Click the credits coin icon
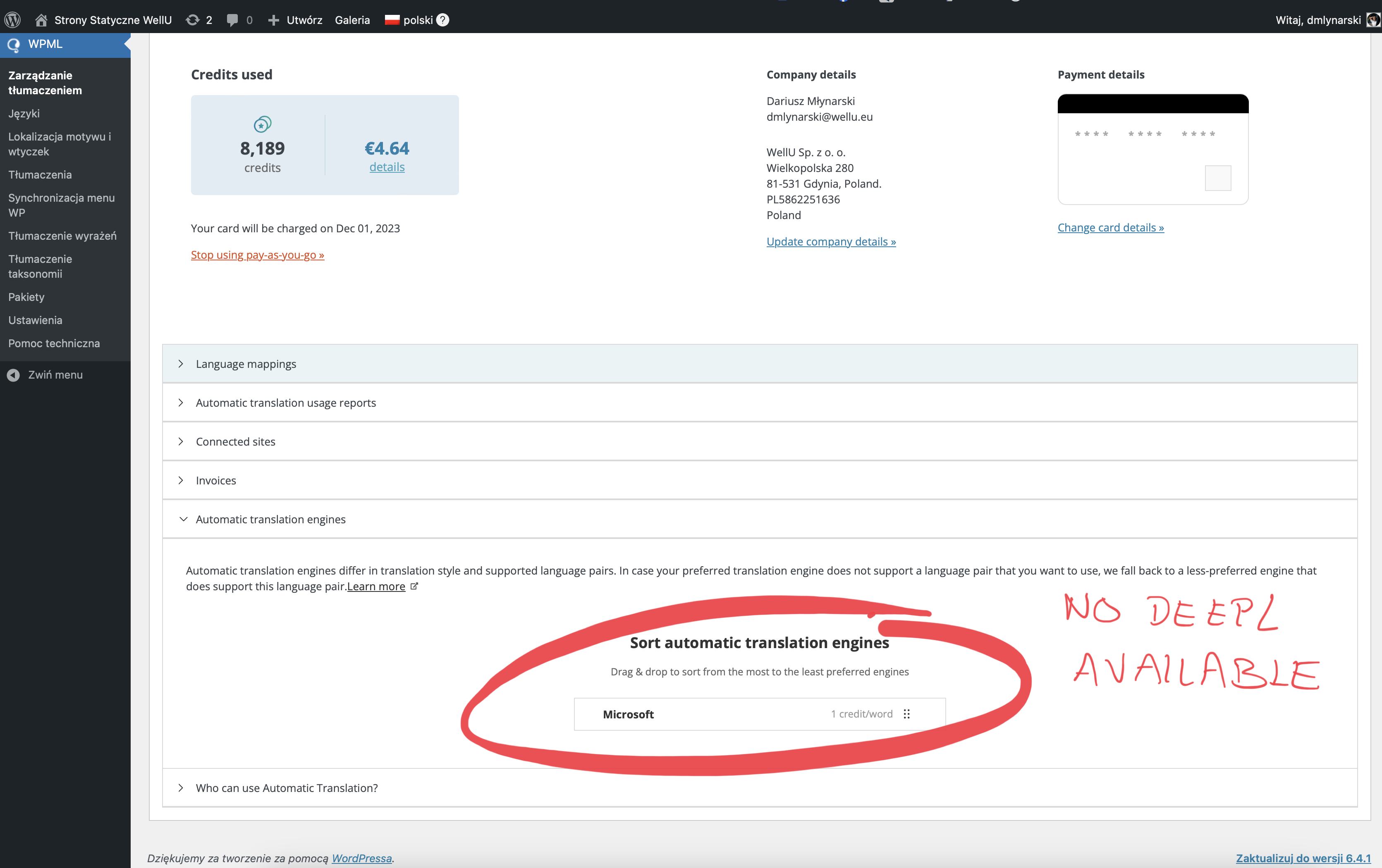This screenshot has height=868, width=1382. [262, 124]
